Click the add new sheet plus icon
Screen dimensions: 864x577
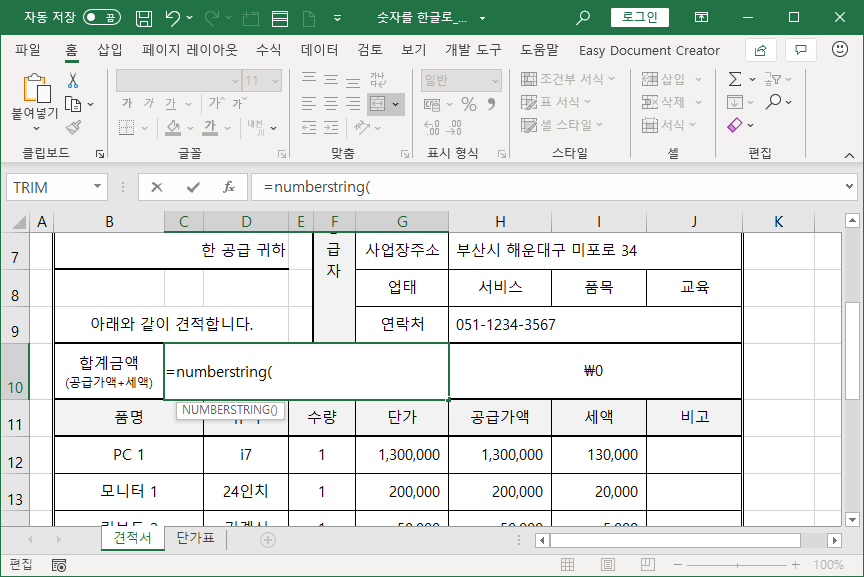(268, 540)
